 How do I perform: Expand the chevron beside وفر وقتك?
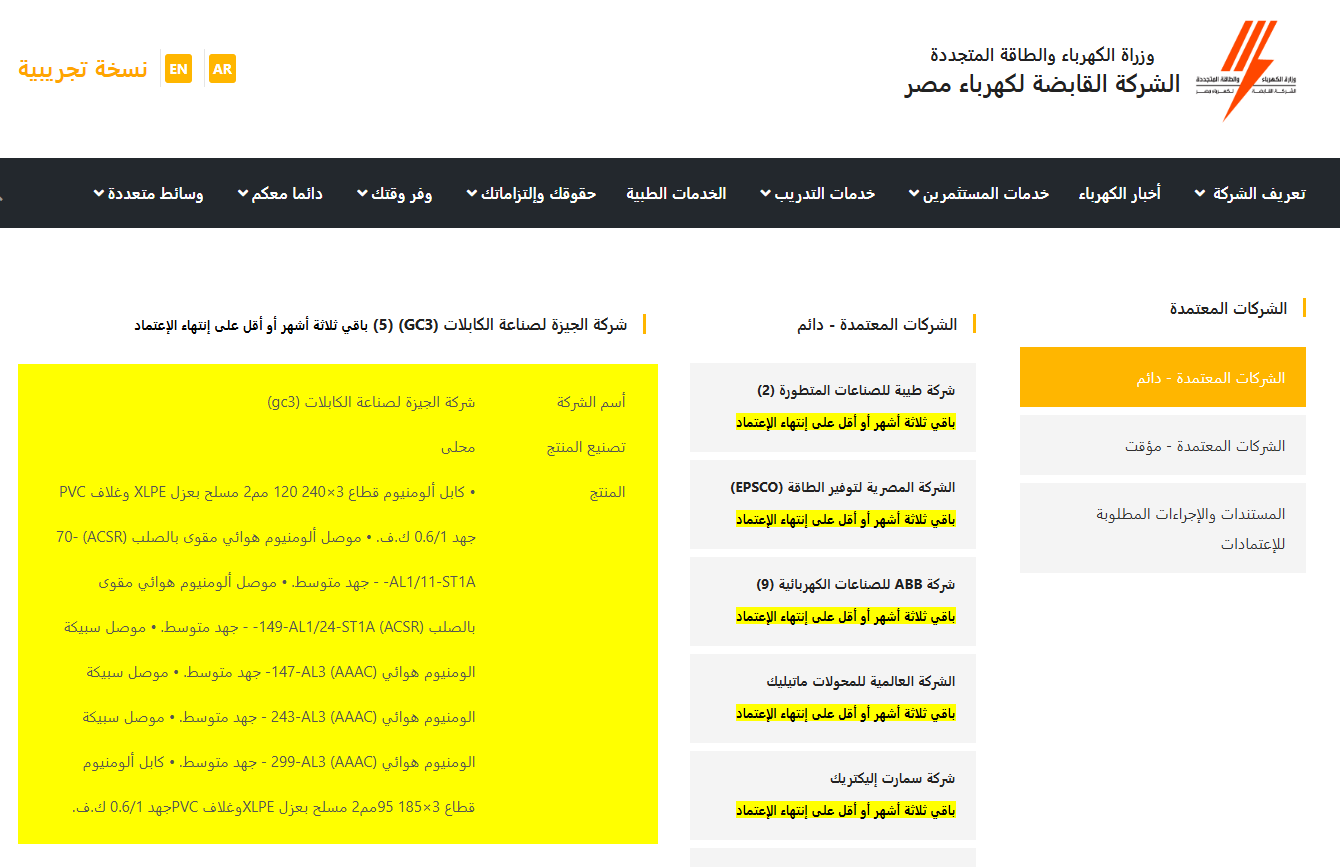click(x=362, y=193)
